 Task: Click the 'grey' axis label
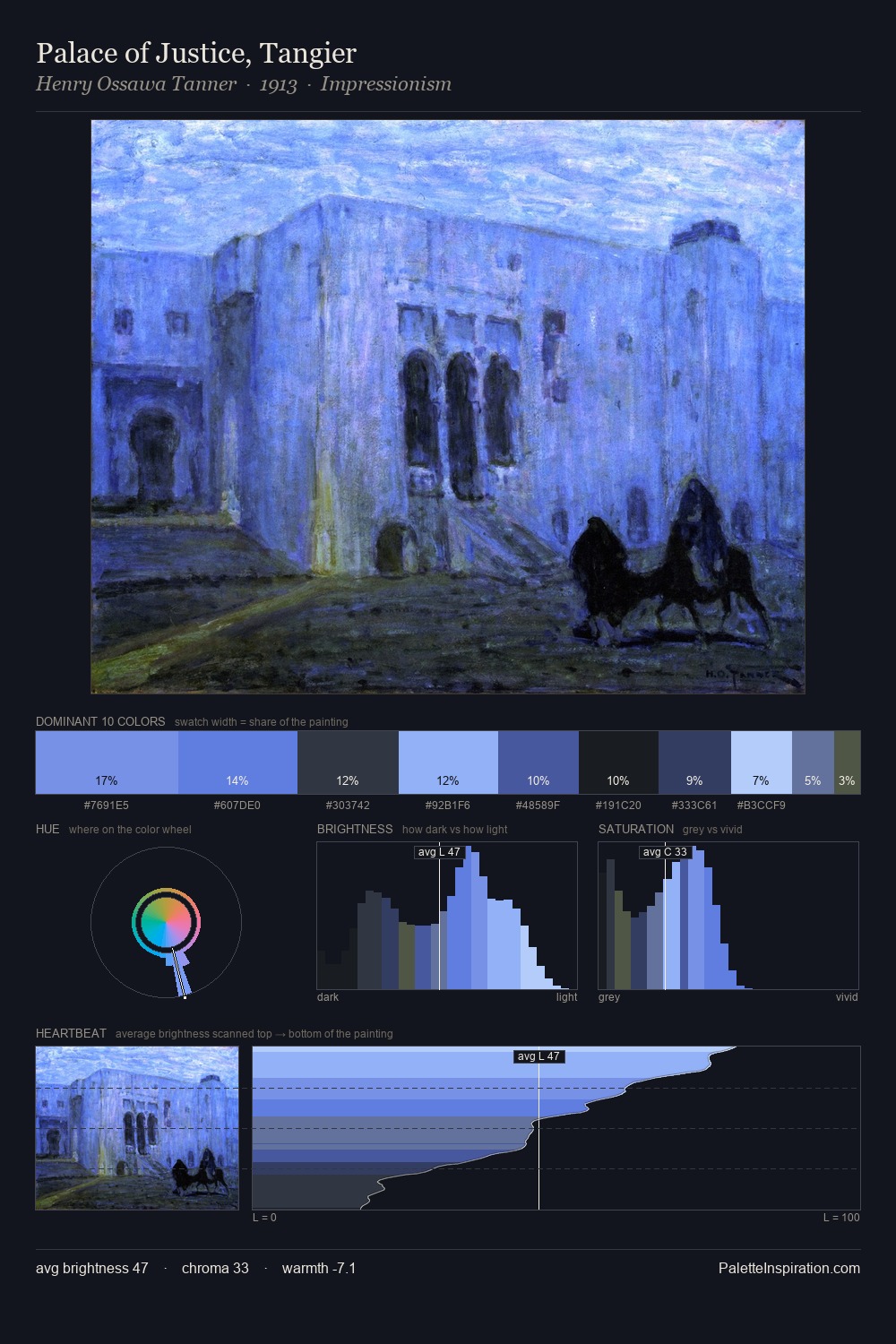click(x=609, y=997)
